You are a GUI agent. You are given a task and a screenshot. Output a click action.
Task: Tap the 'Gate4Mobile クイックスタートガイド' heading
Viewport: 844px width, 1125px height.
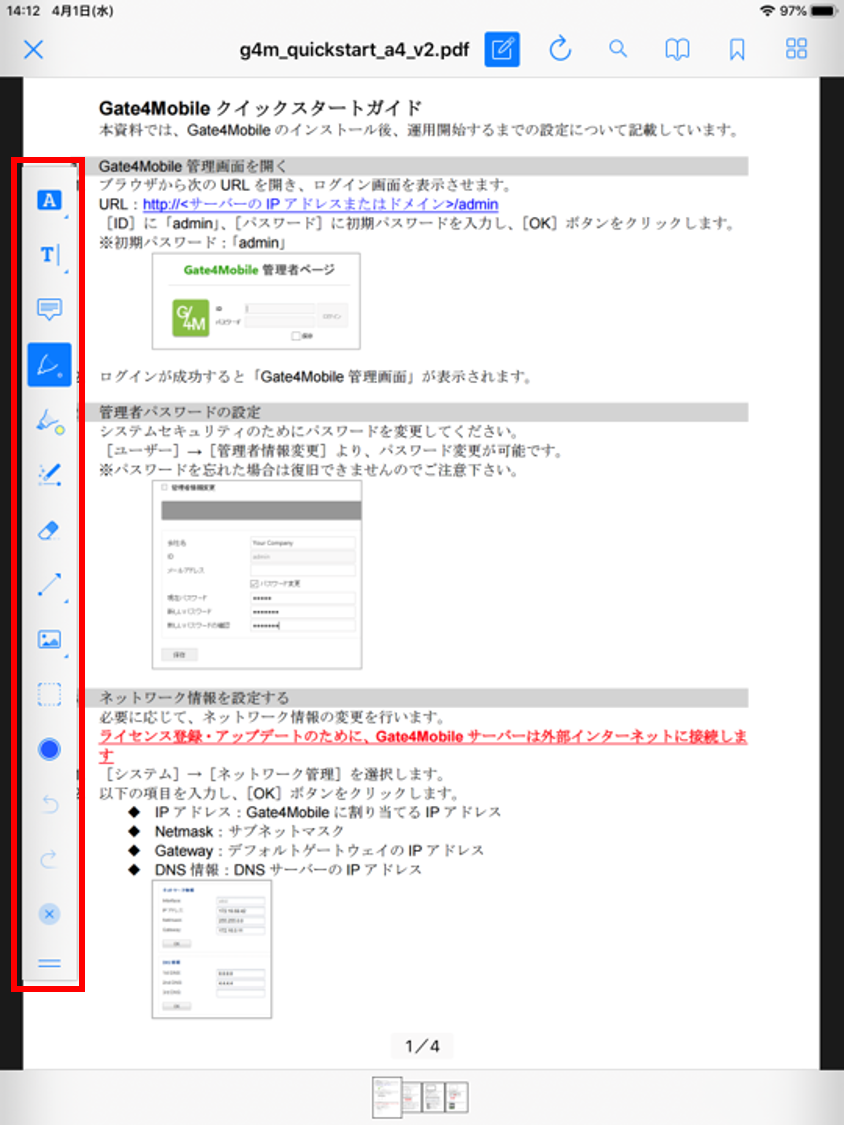(261, 108)
